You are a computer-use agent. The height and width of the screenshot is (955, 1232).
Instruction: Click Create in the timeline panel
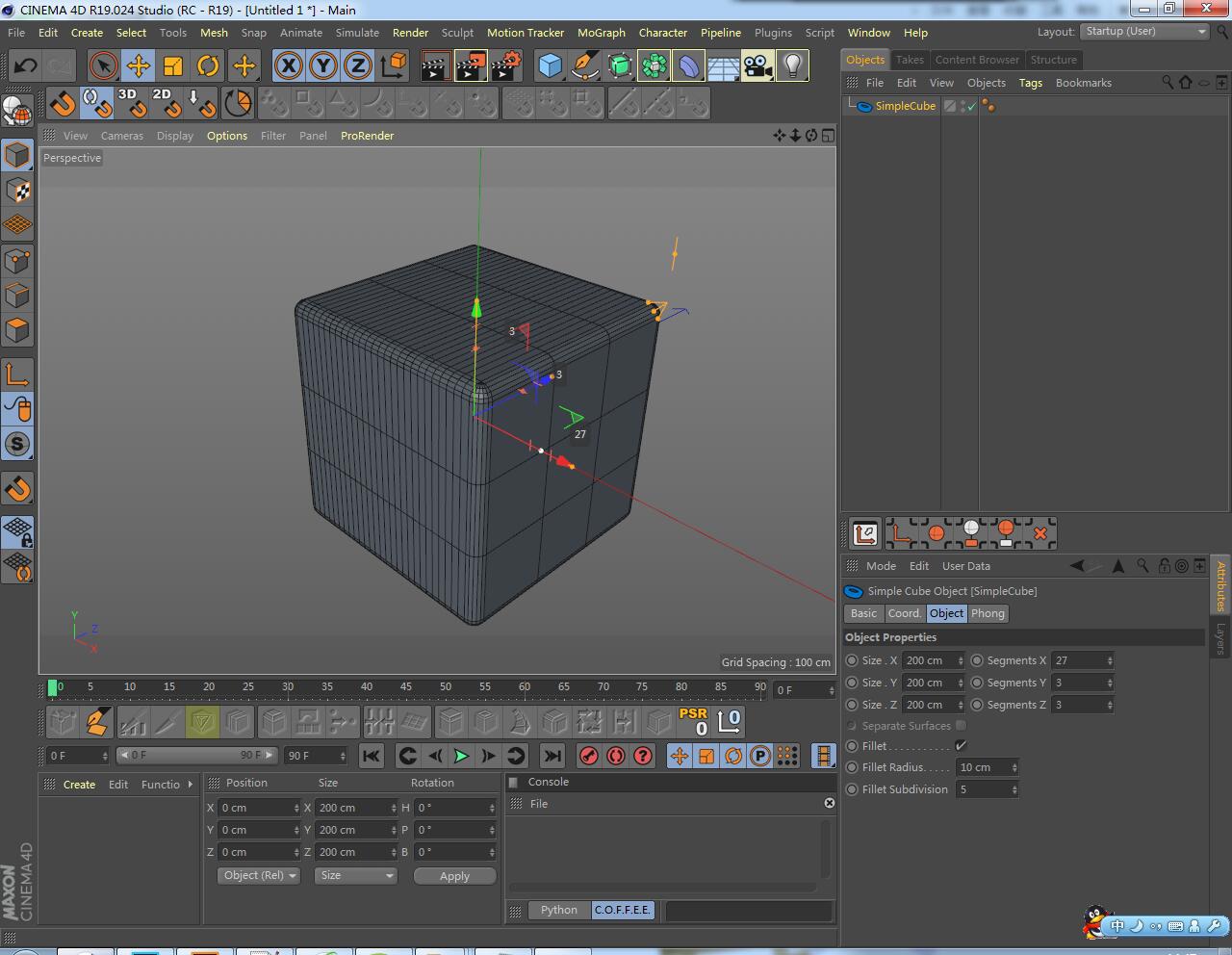(79, 784)
